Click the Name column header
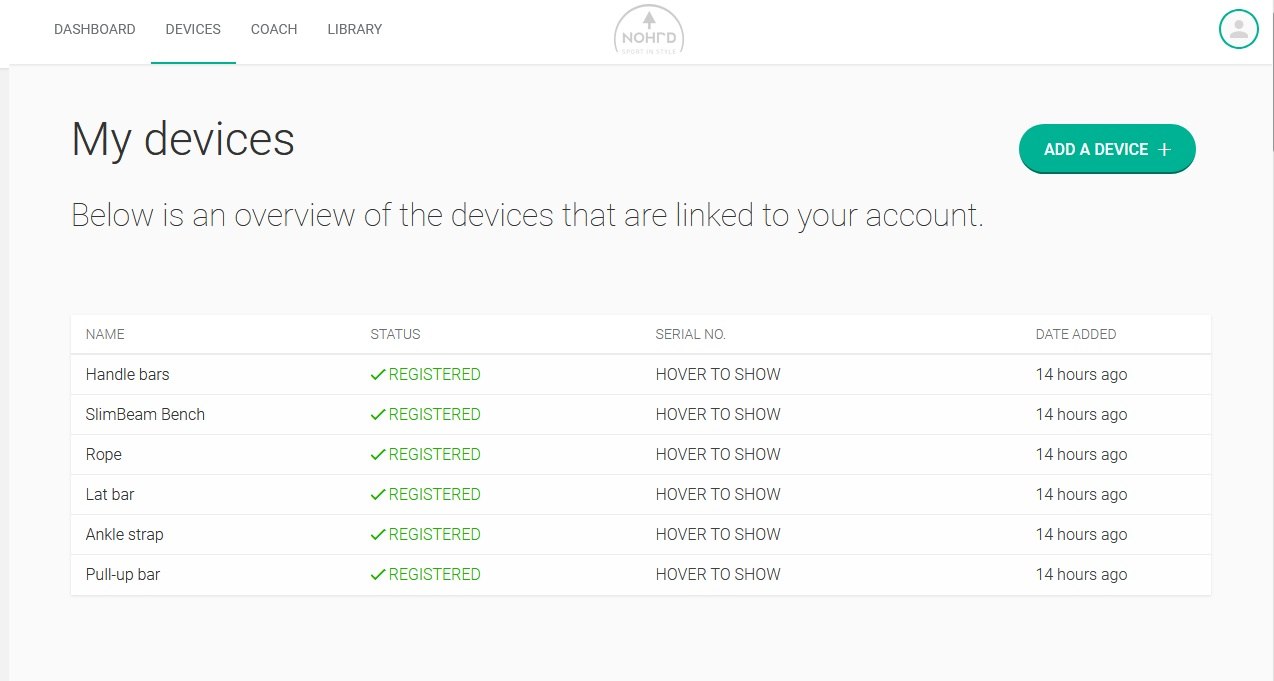This screenshot has height=681, width=1274. tap(105, 334)
